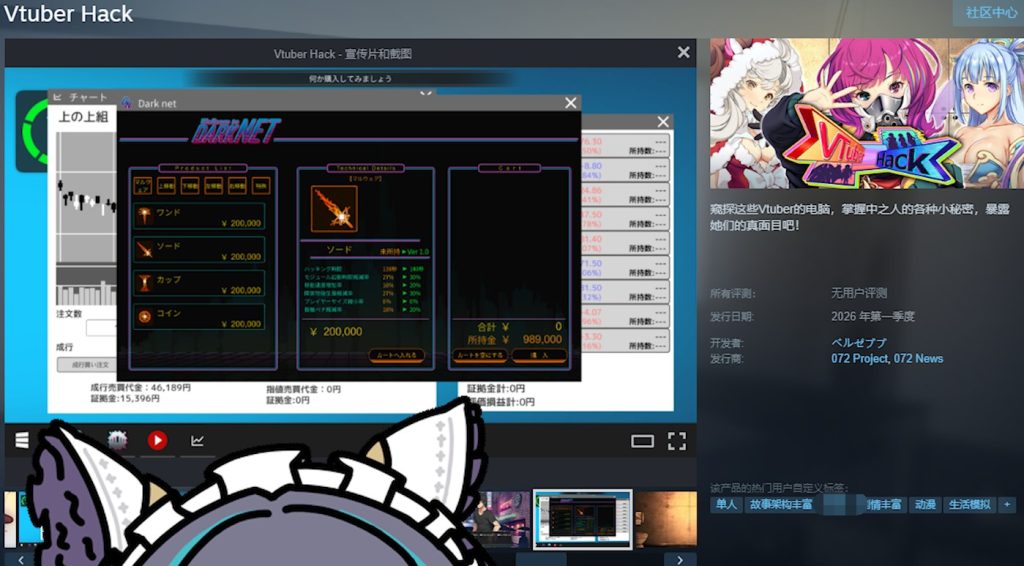The width and height of the screenshot is (1024, 566).
Task: Open the 上移動 category tab
Action: [x=166, y=186]
